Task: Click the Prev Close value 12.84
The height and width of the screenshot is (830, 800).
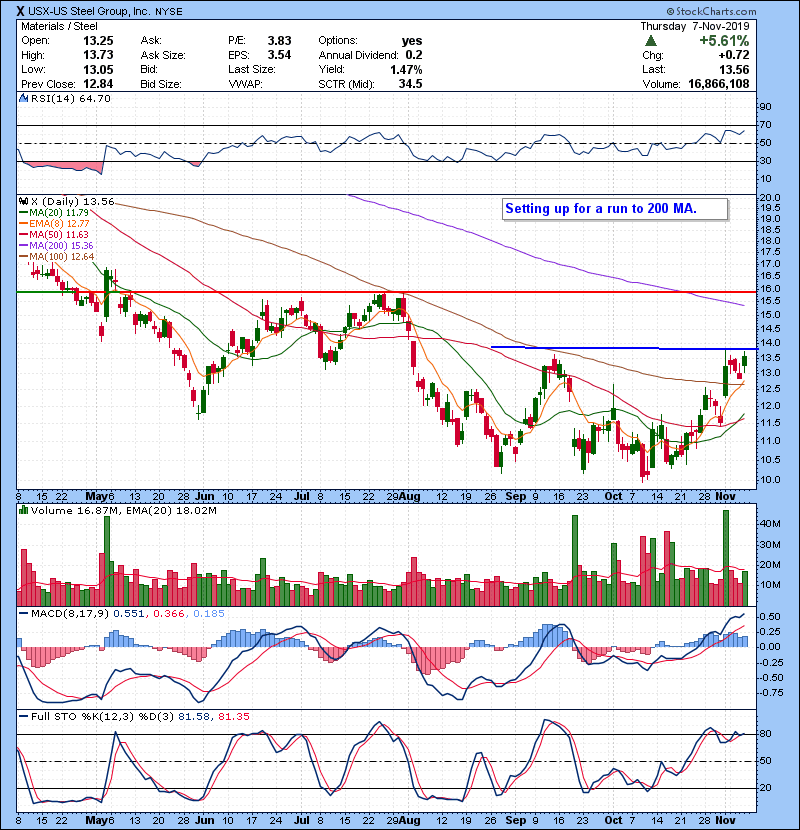Action: pos(98,84)
